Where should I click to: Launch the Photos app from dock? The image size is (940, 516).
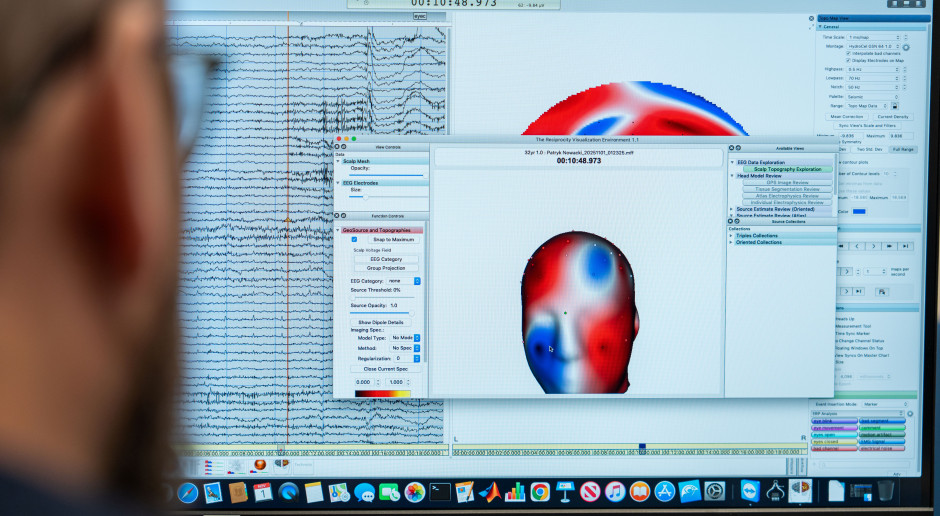pyautogui.click(x=415, y=492)
